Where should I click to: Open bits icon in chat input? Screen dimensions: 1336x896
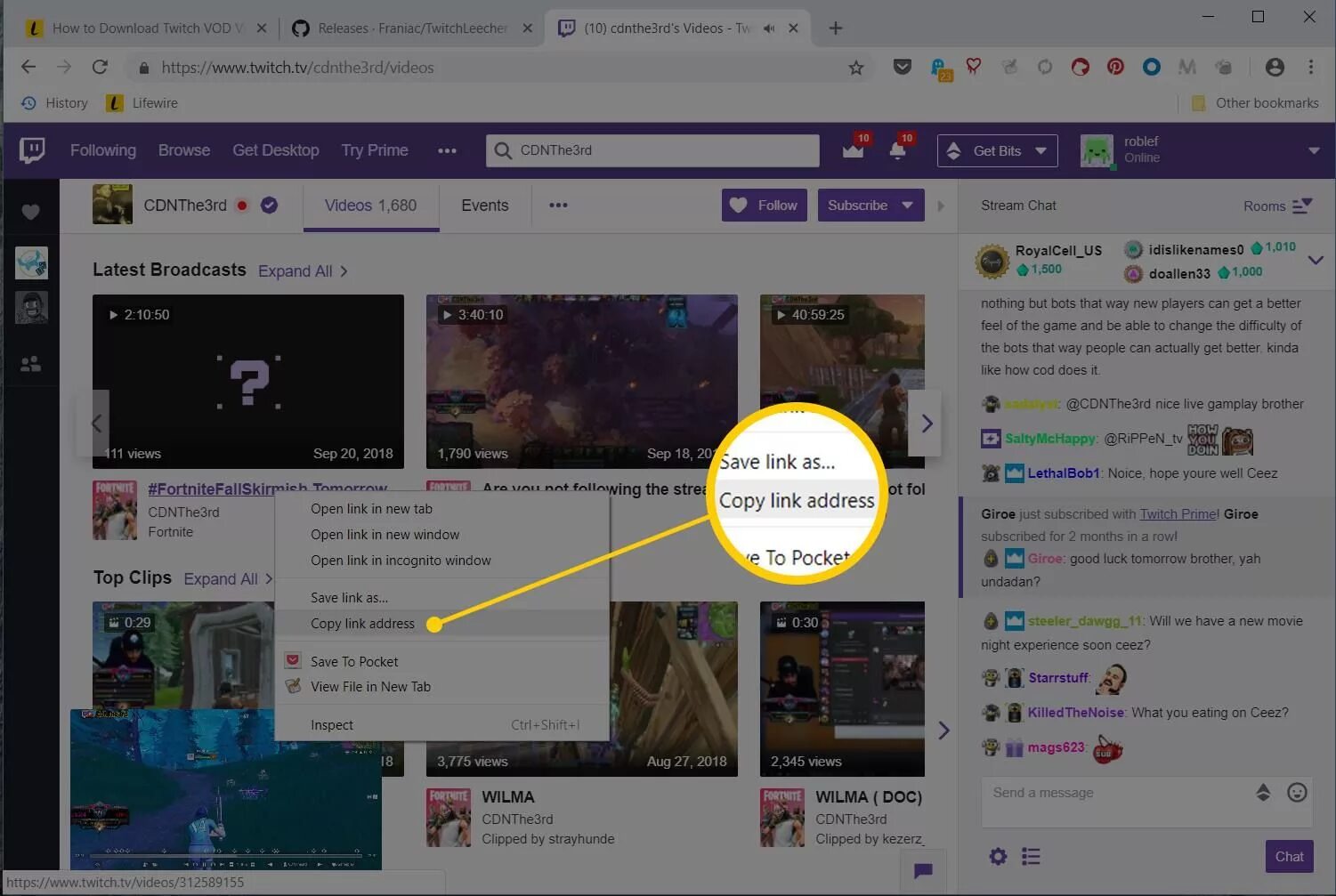(1263, 792)
